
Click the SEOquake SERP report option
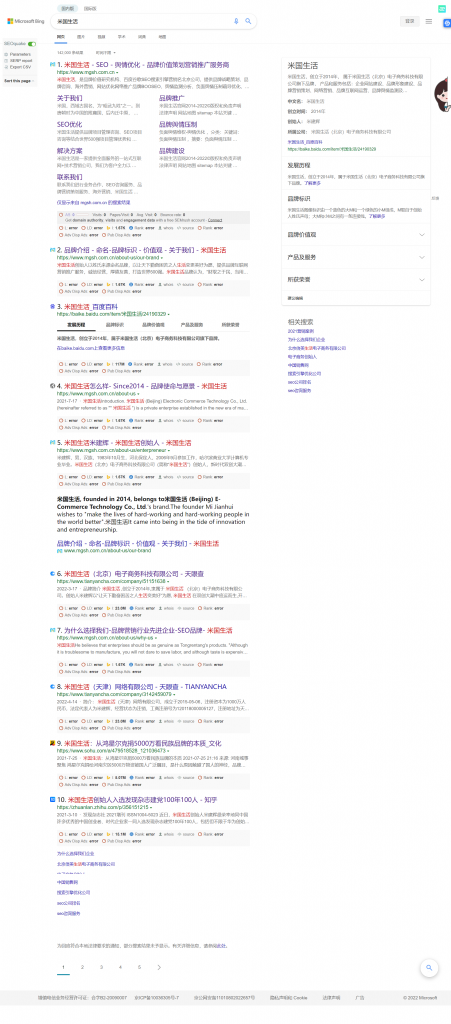[x=19, y=60]
